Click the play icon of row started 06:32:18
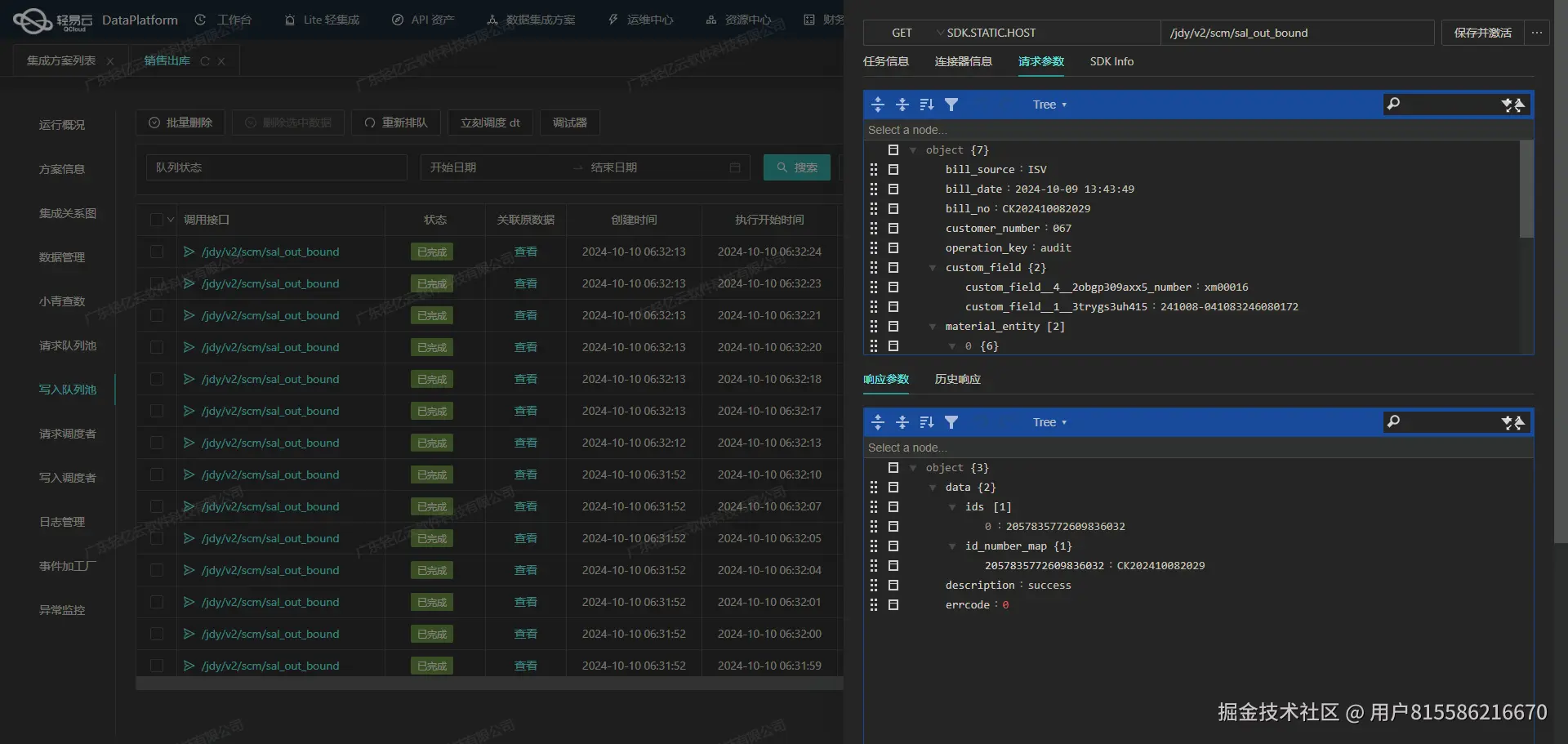 189,379
